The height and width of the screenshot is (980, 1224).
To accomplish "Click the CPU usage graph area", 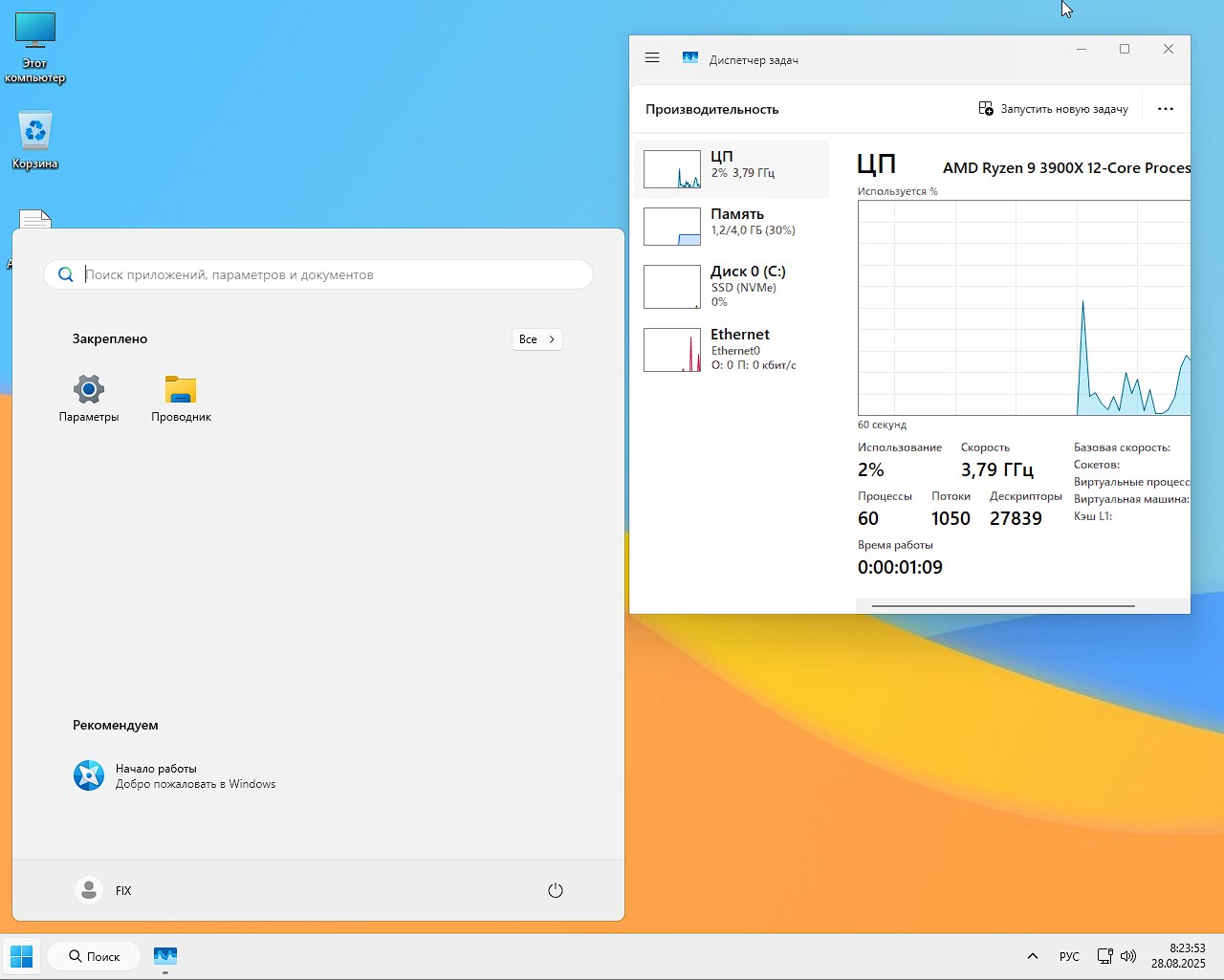I will [1024, 308].
